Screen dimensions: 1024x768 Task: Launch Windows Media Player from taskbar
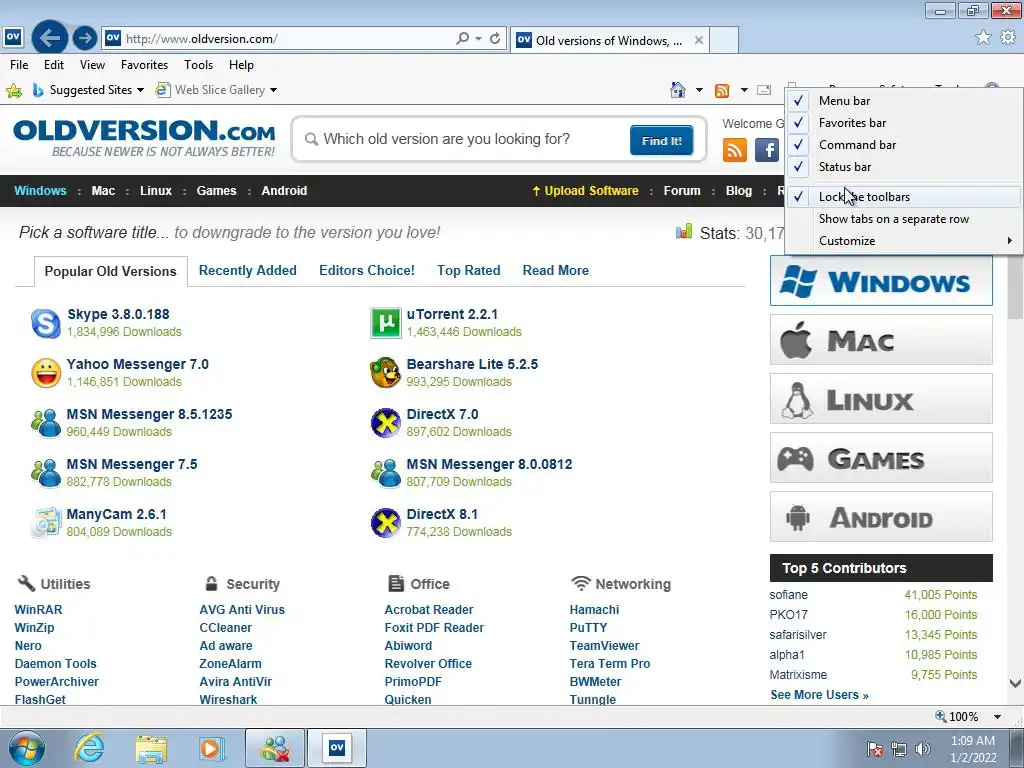tap(211, 748)
